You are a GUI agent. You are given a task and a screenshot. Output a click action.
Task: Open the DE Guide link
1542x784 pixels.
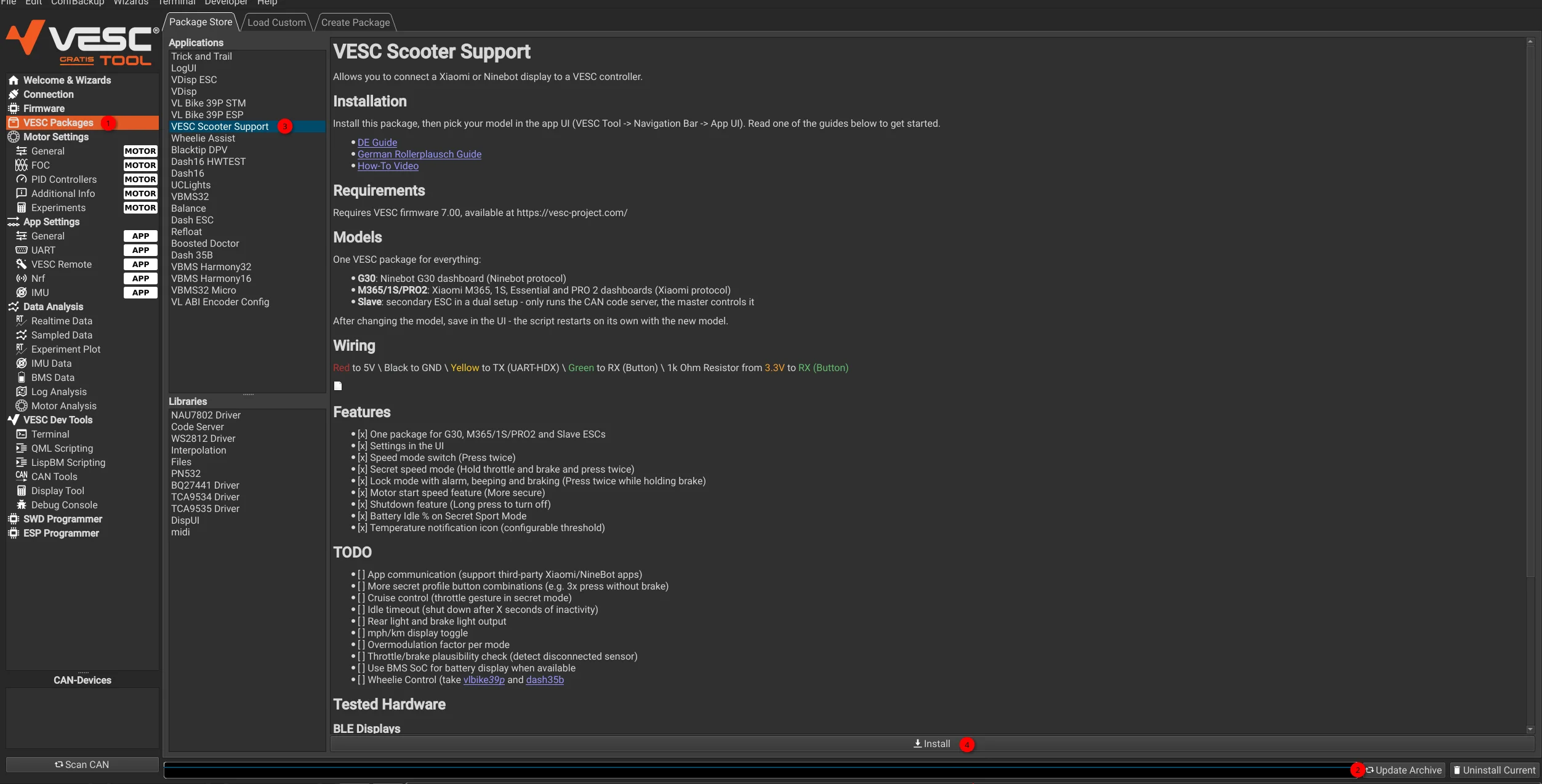pos(377,143)
